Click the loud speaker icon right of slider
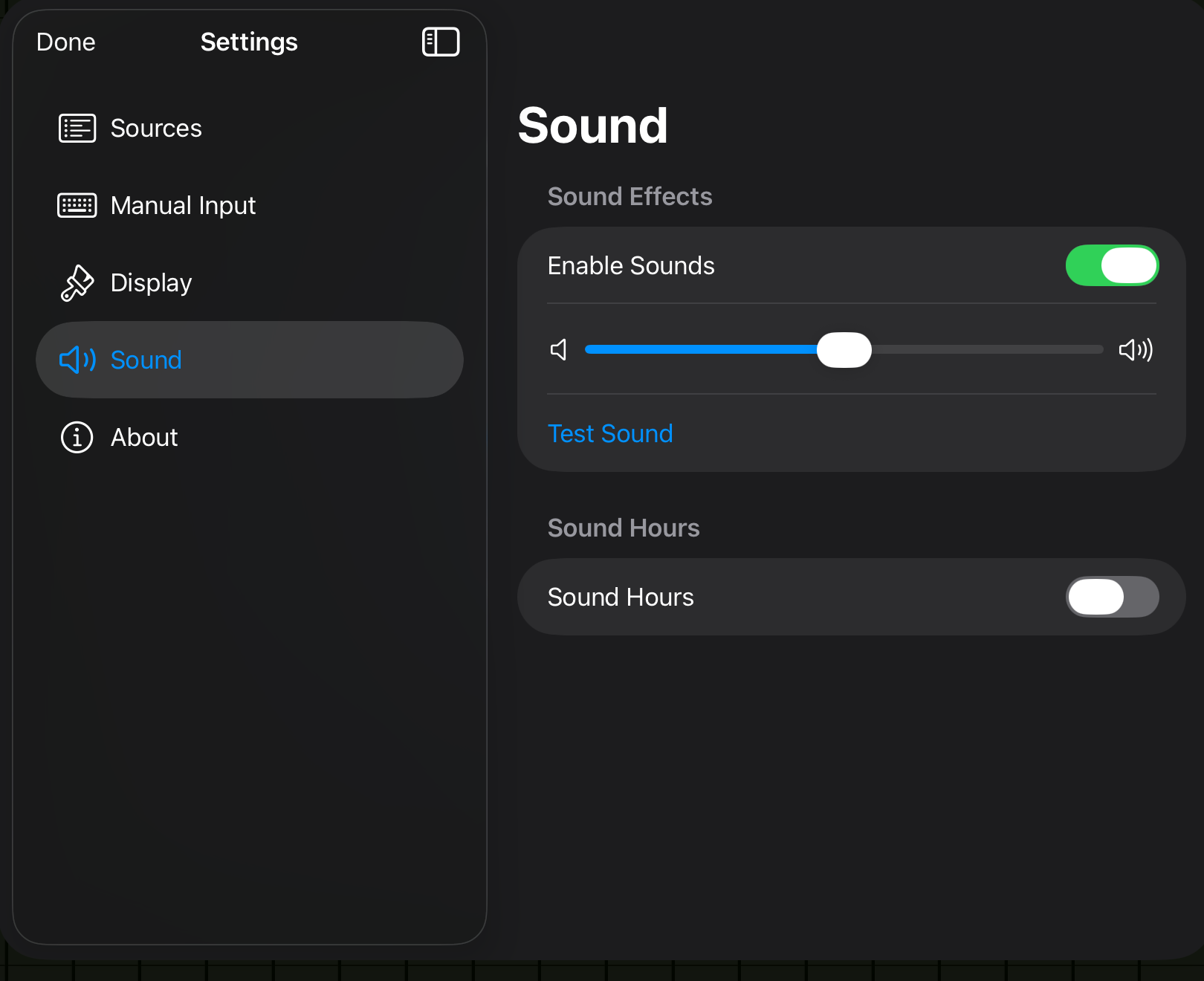The width and height of the screenshot is (1204, 981). click(1135, 350)
